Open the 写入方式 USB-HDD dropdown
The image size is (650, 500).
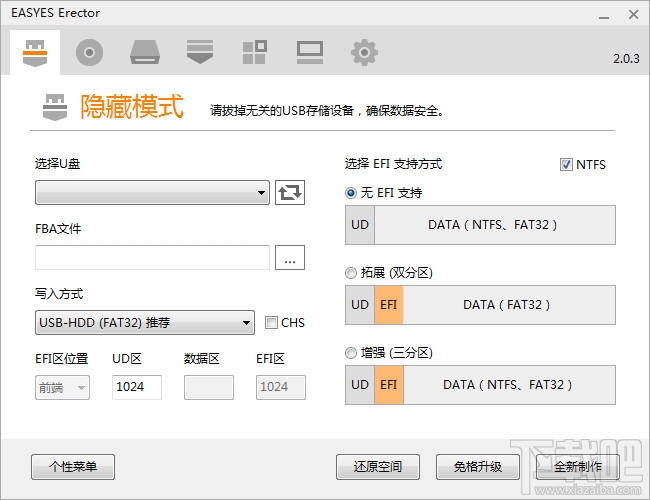(145, 323)
